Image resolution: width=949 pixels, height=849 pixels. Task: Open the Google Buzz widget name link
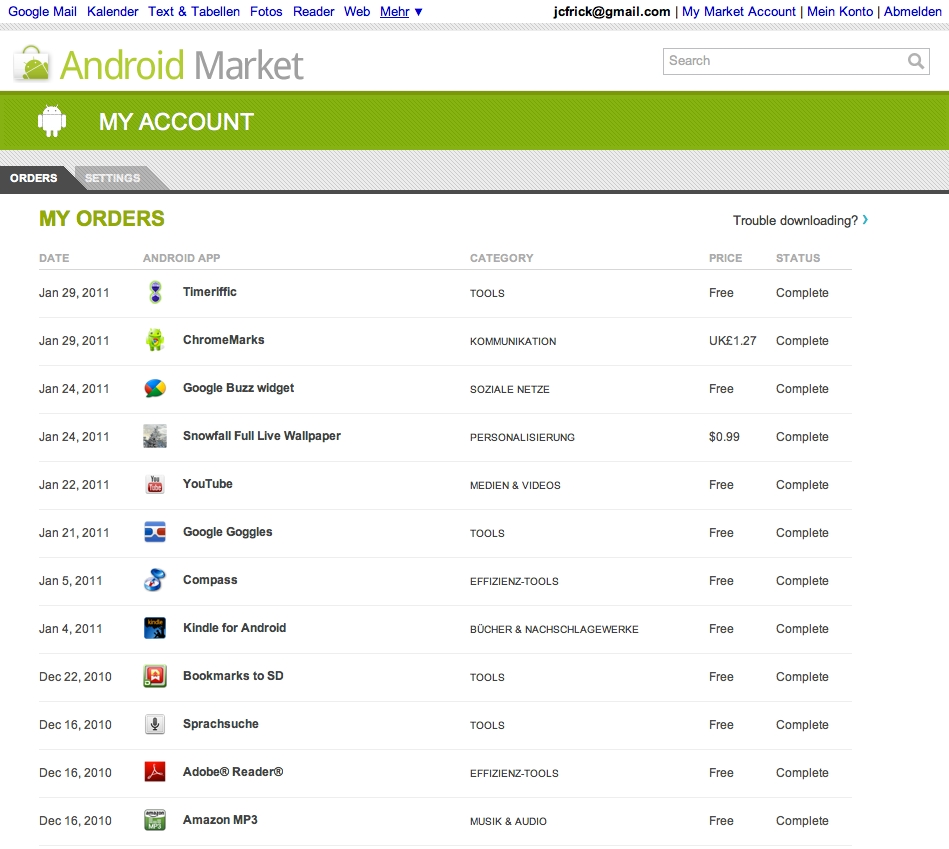click(x=238, y=388)
